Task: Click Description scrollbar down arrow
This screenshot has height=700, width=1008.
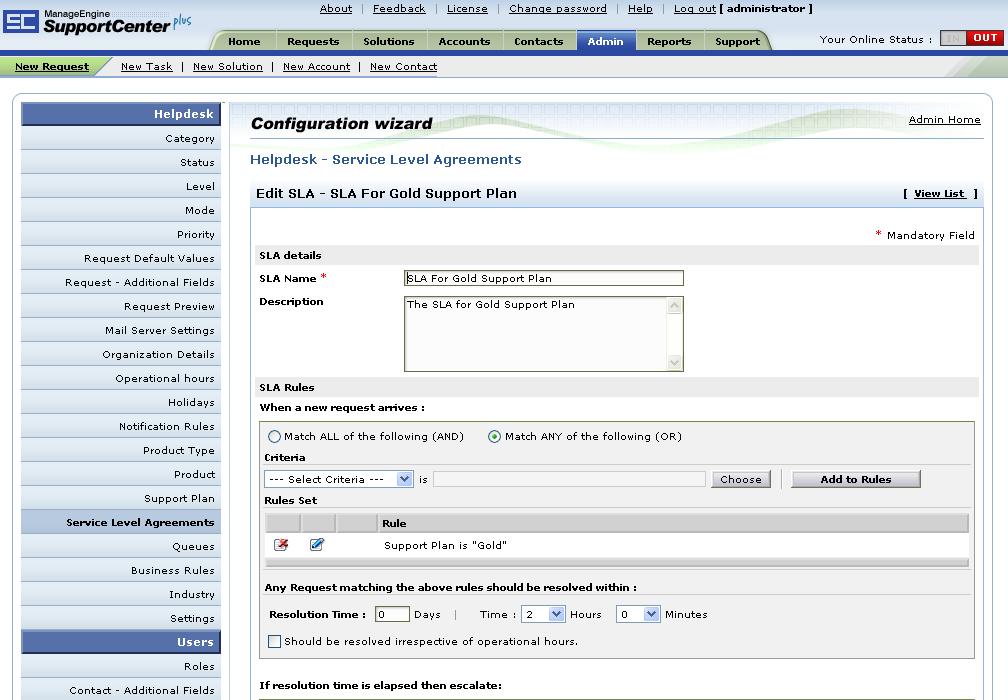Action: point(674,362)
